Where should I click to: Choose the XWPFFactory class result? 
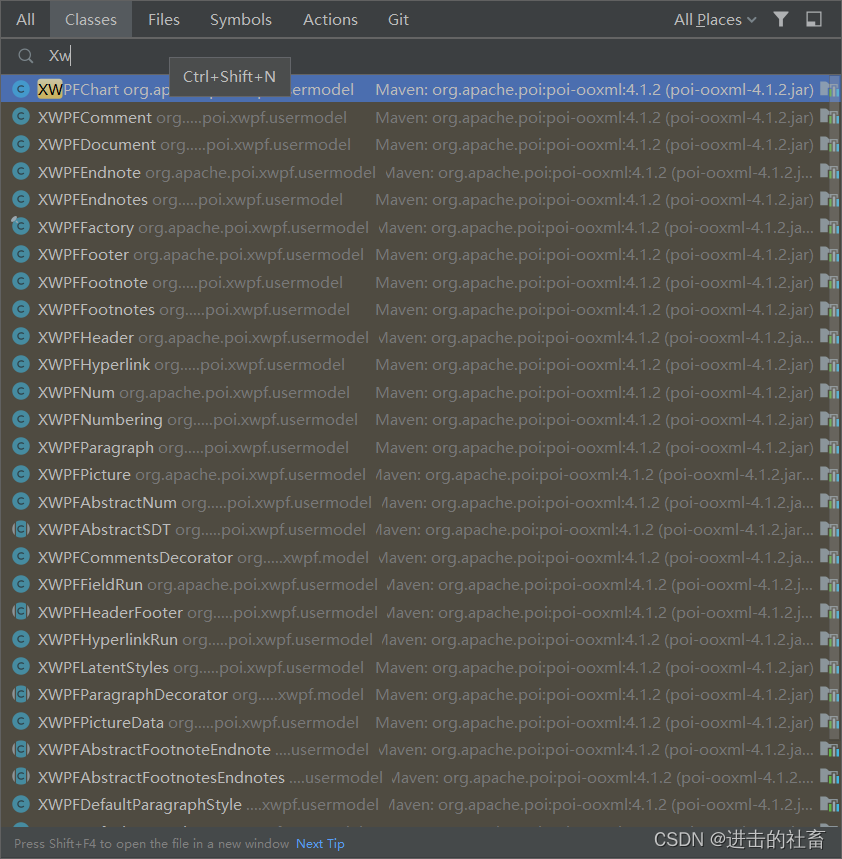(x=421, y=227)
